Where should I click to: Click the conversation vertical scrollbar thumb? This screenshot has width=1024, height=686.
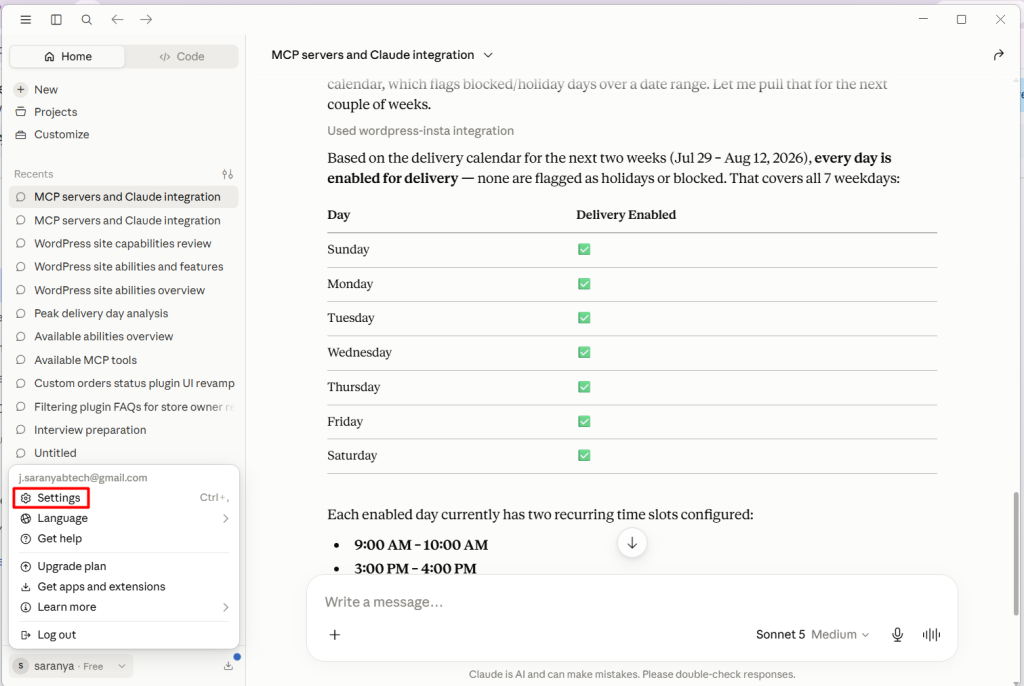coord(1016,553)
